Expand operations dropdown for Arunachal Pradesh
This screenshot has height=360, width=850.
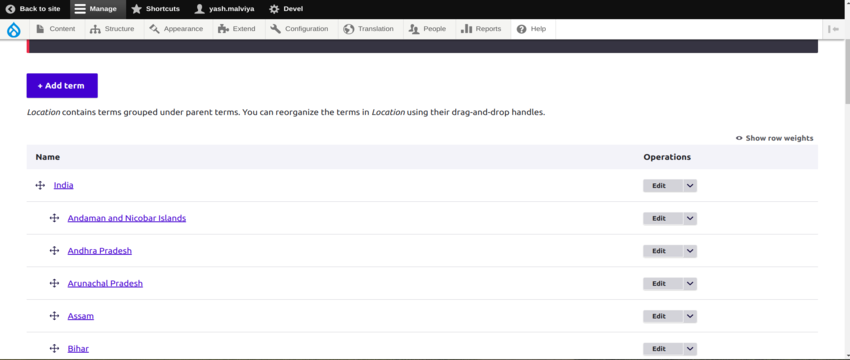pyautogui.click(x=690, y=284)
